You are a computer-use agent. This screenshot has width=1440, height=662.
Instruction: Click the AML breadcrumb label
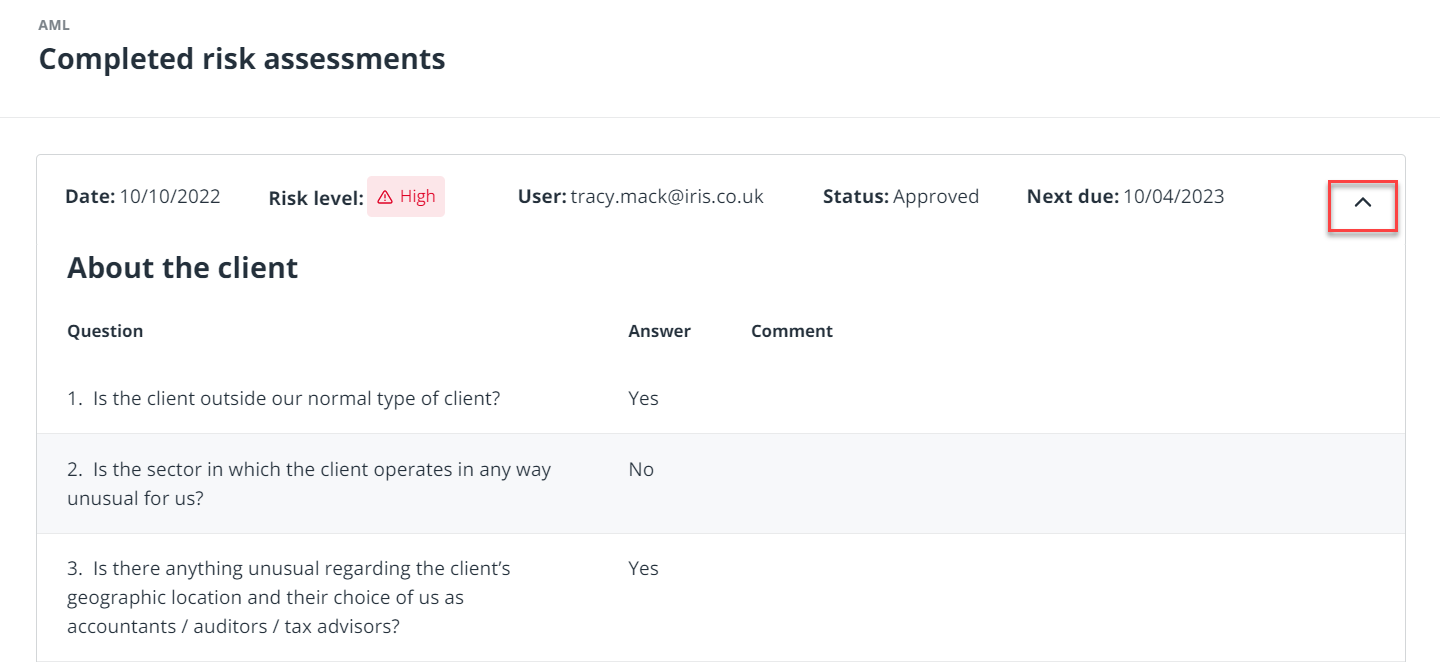click(54, 25)
